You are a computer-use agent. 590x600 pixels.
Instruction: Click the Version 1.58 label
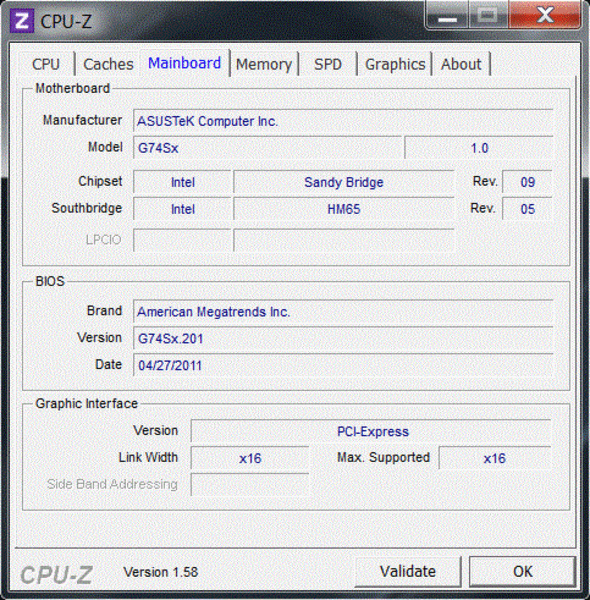pos(161,572)
